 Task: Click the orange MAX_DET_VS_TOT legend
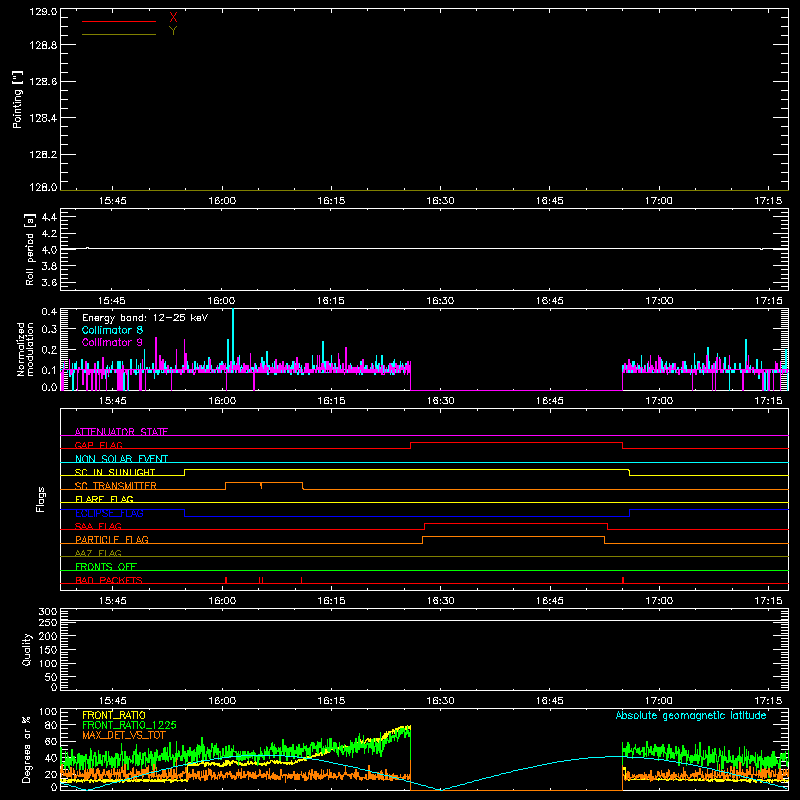[x=124, y=736]
